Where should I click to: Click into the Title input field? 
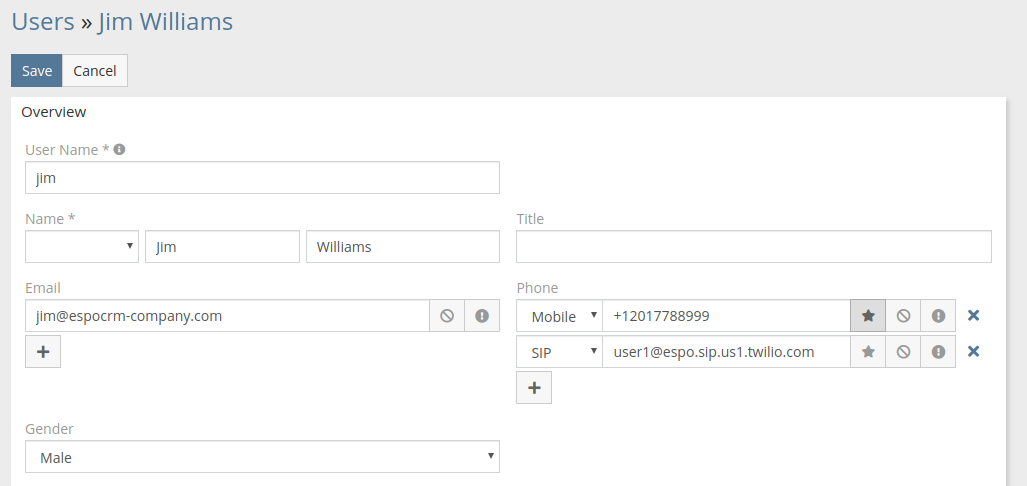[x=753, y=247]
